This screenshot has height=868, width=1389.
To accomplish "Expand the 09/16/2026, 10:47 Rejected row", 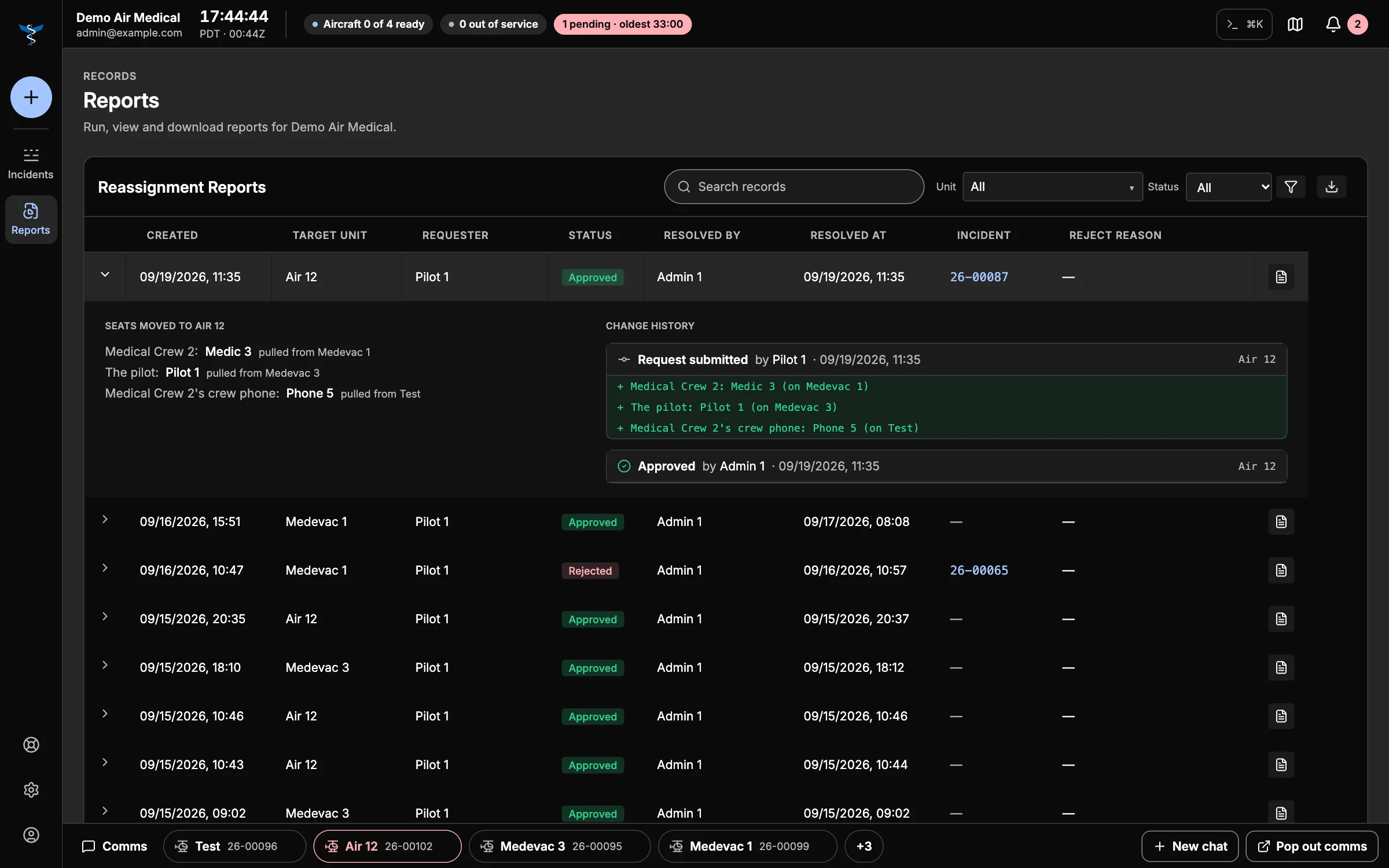I will (105, 568).
